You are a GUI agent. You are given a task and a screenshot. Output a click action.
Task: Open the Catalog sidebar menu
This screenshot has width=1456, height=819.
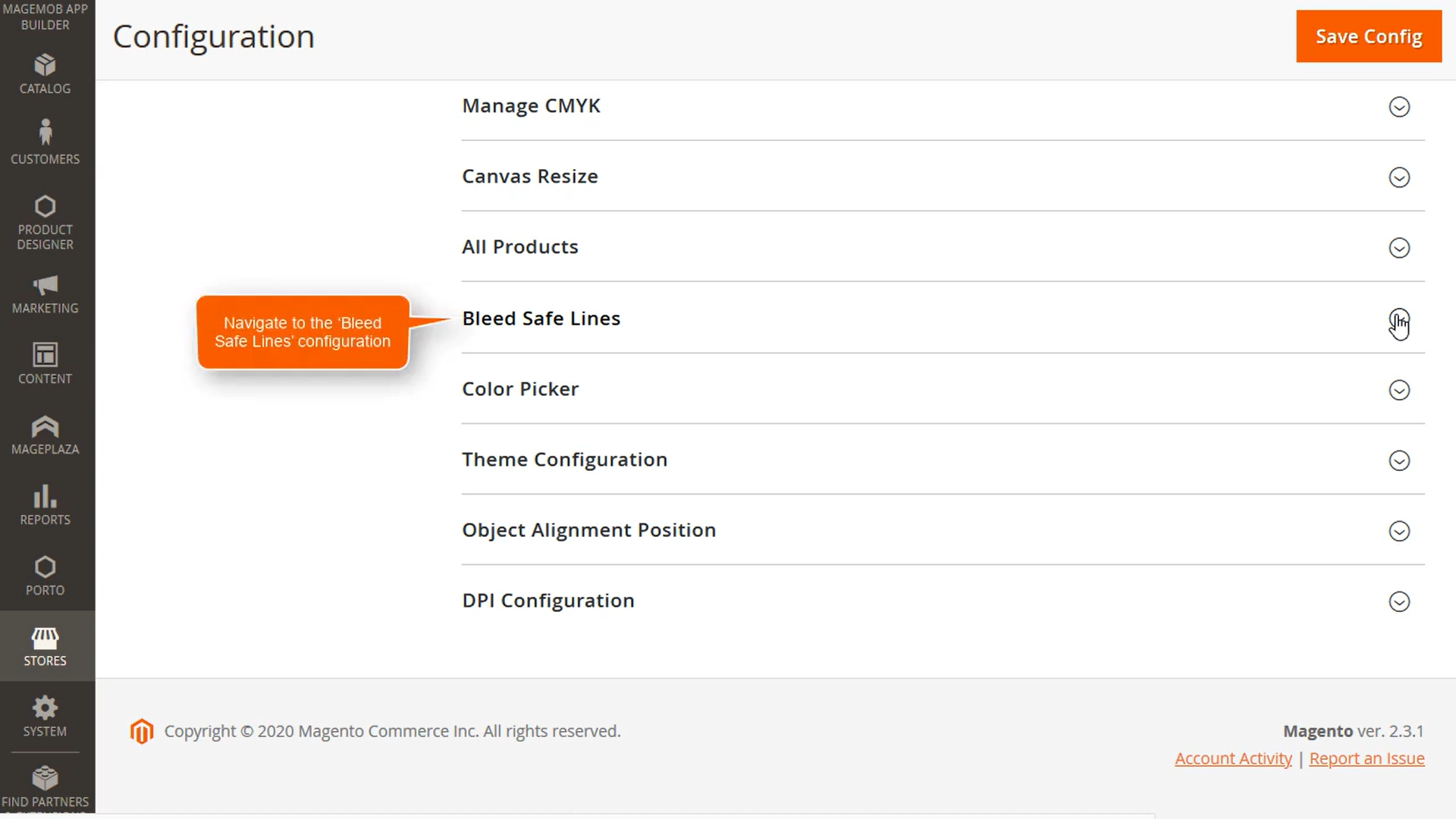point(45,74)
